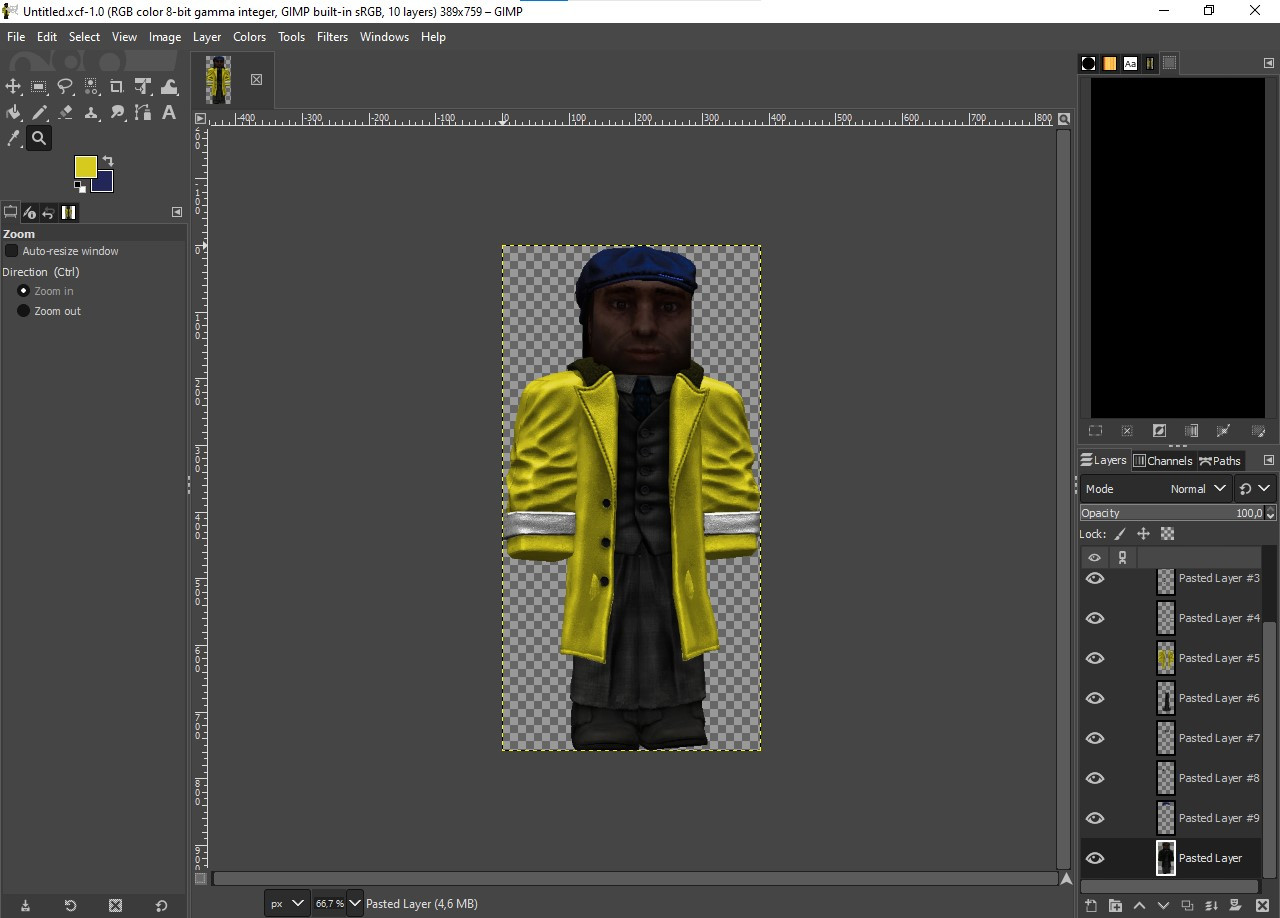The height and width of the screenshot is (918, 1280).
Task: Hide the Pasted Layer #6 eye
Action: [1095, 698]
